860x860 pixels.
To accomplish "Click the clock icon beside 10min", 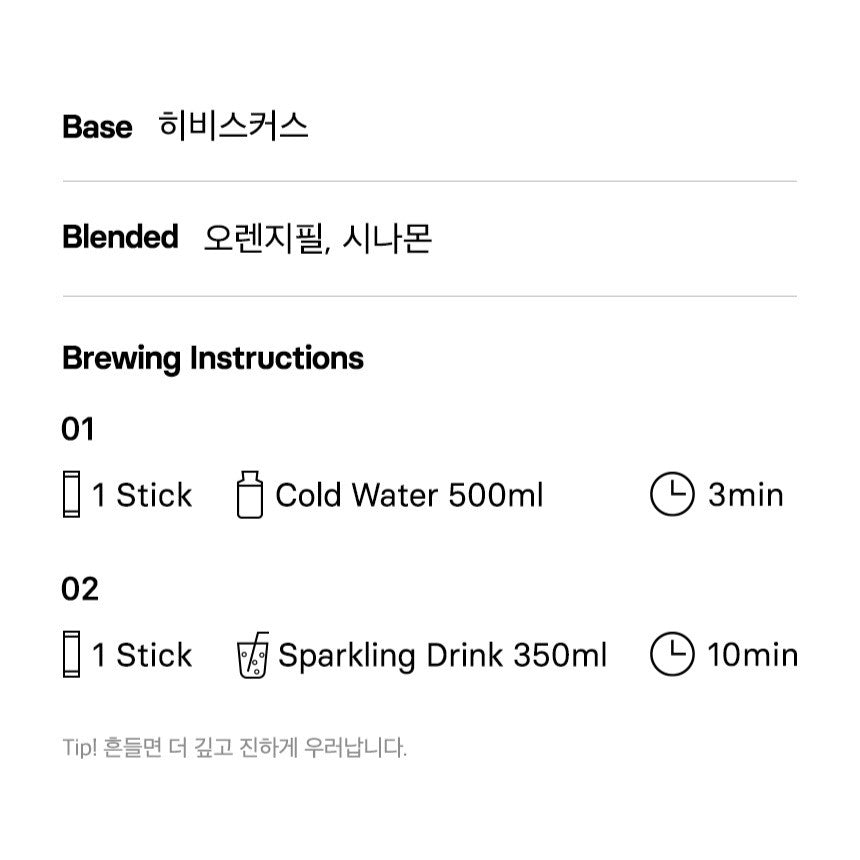I will click(672, 655).
